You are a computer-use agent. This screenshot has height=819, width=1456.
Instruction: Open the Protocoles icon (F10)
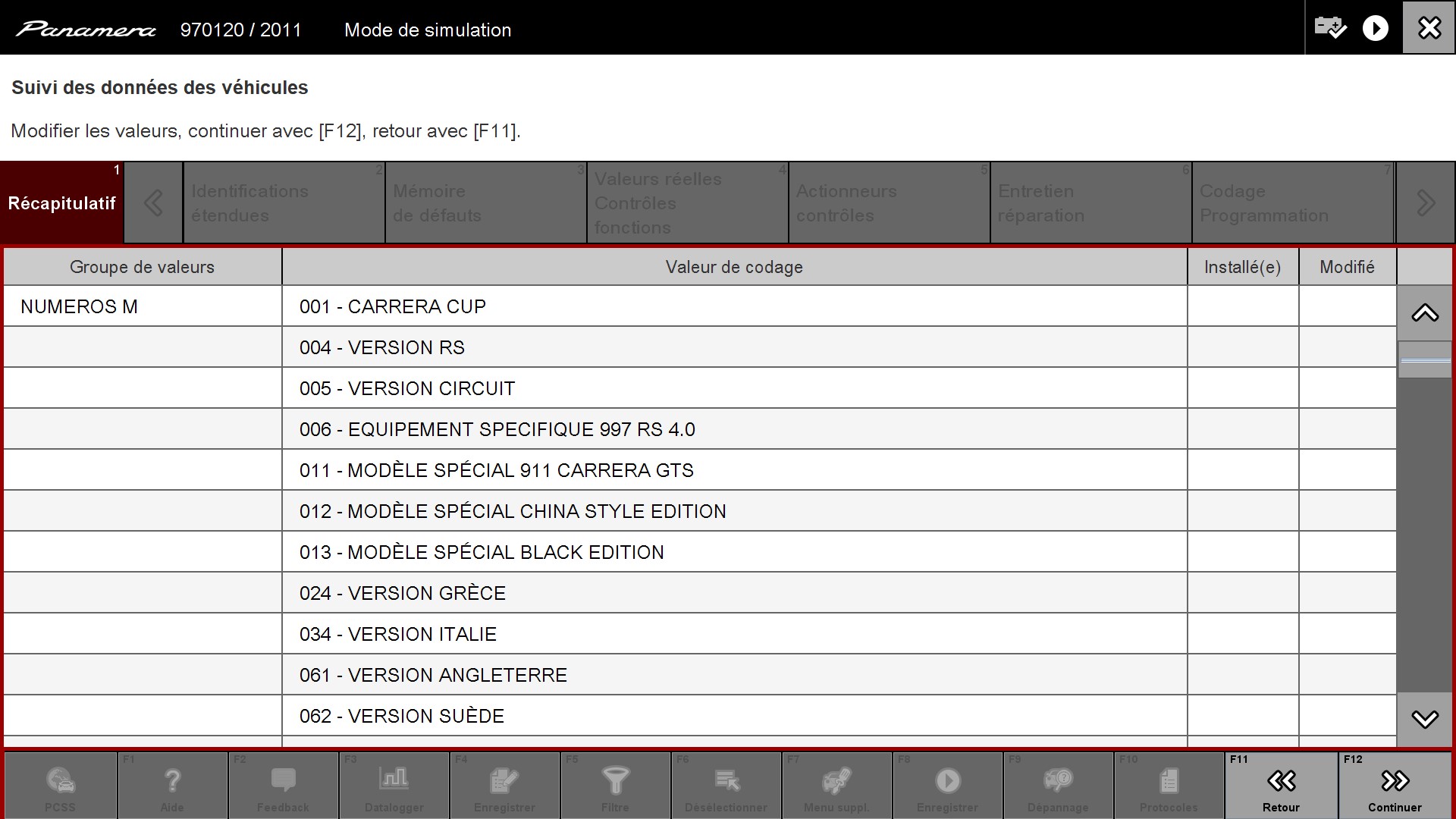tap(1169, 786)
